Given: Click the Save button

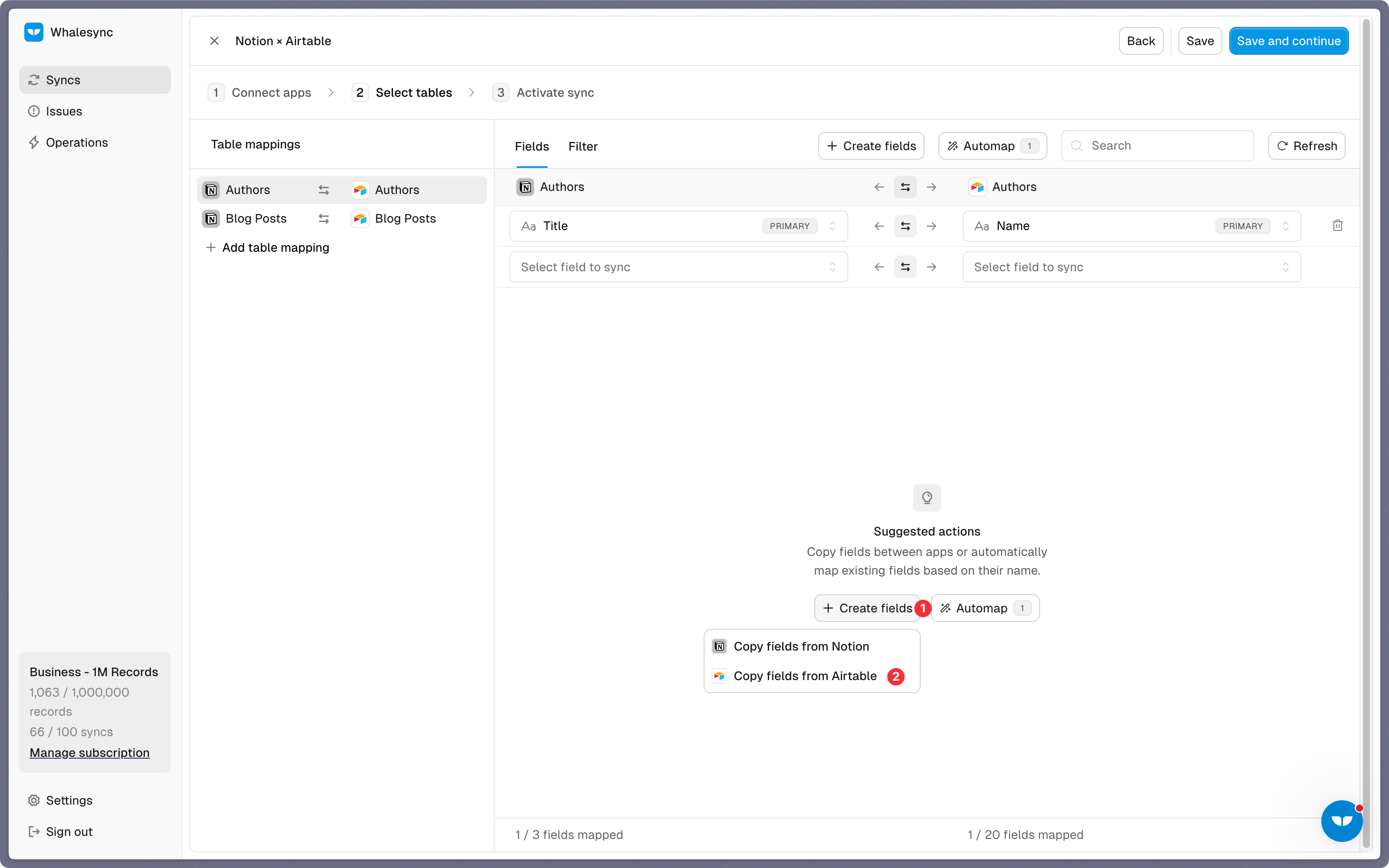Looking at the screenshot, I should tap(1200, 41).
